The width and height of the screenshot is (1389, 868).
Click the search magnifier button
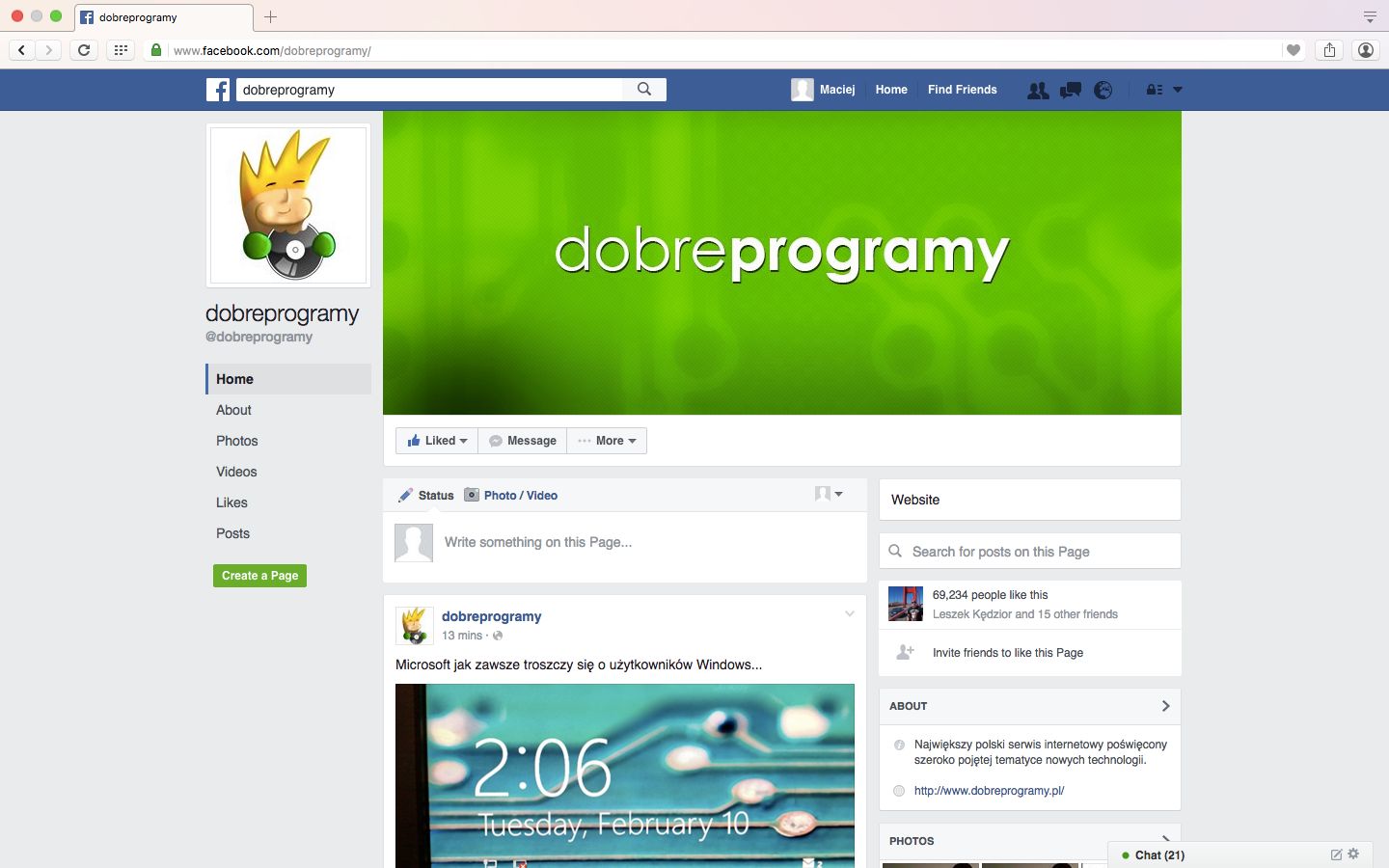(644, 90)
